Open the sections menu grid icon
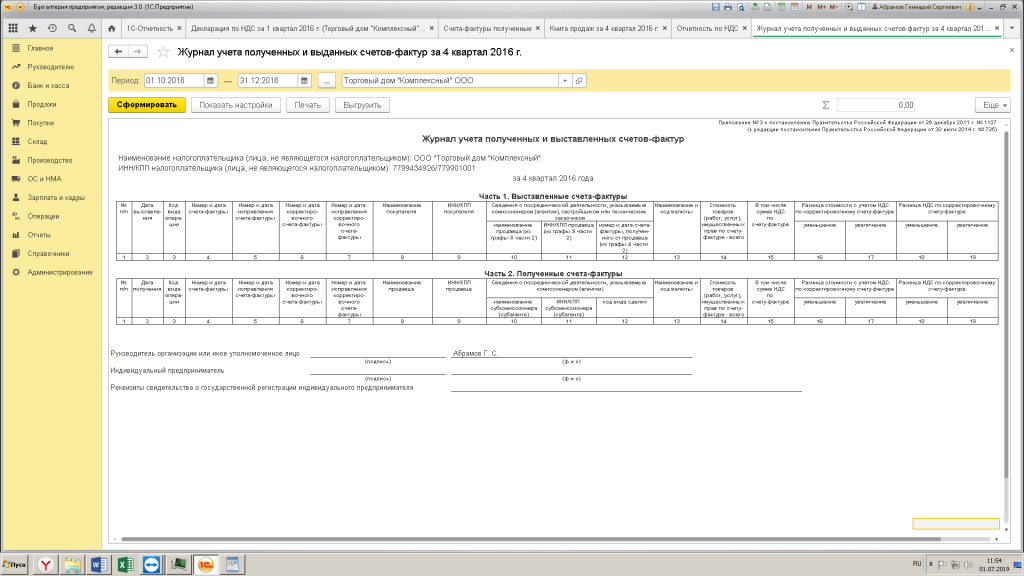This screenshot has height=576, width=1024. [x=12, y=28]
